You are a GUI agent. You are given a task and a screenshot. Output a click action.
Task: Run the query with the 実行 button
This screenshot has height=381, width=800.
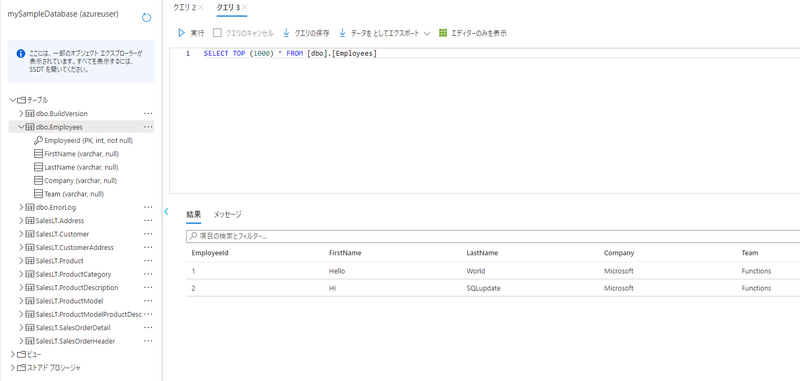[x=191, y=33]
